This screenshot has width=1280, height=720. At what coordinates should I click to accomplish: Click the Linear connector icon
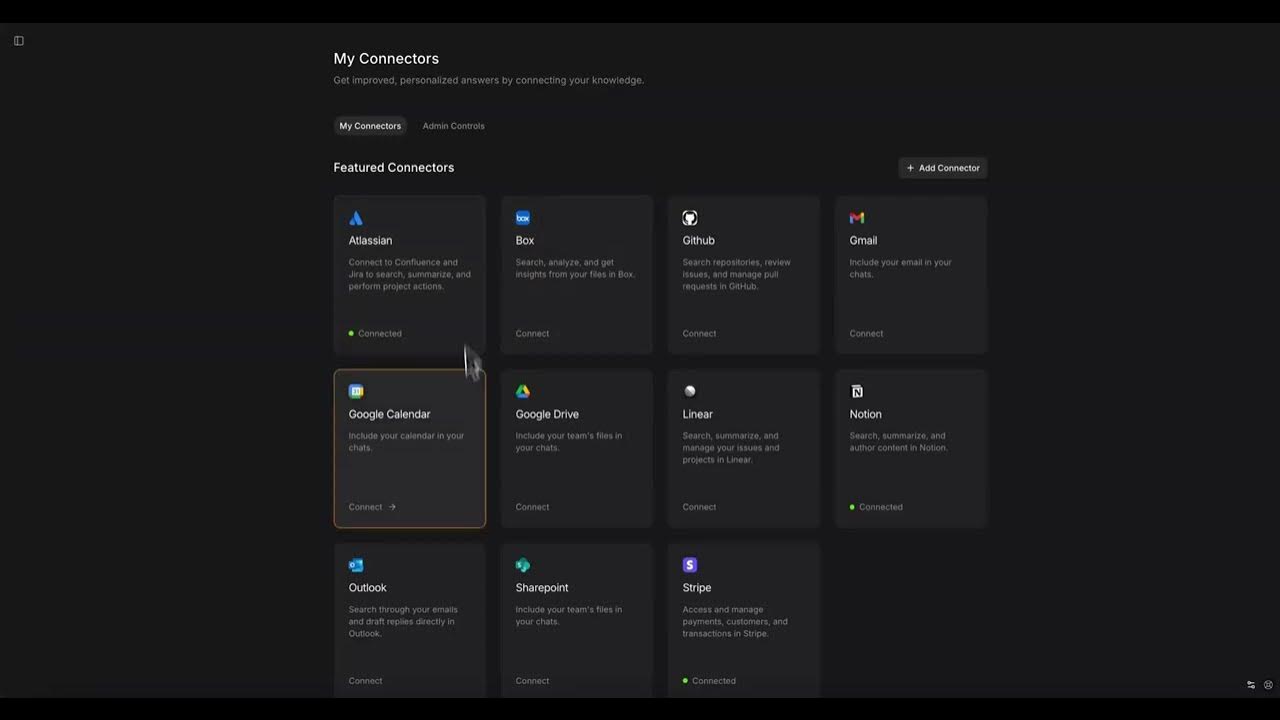[x=690, y=392]
